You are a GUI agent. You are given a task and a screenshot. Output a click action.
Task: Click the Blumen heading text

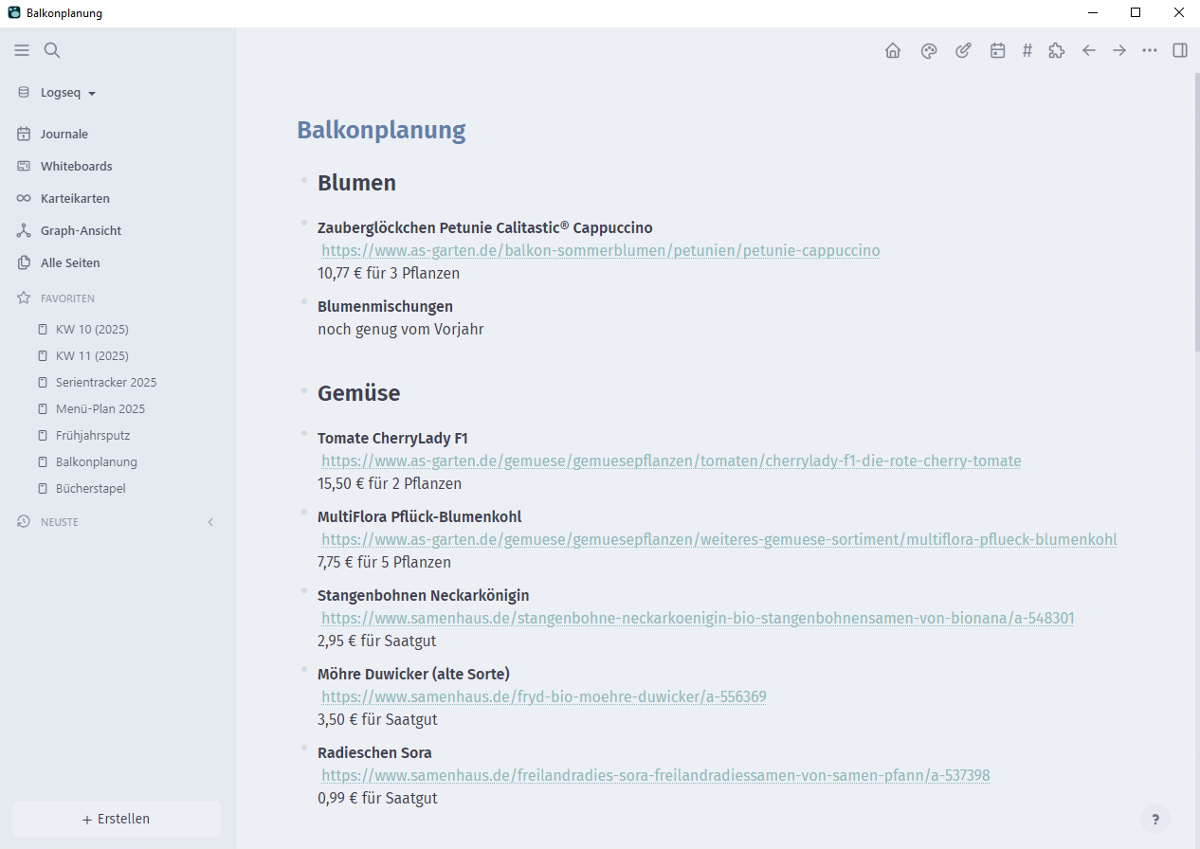357,183
